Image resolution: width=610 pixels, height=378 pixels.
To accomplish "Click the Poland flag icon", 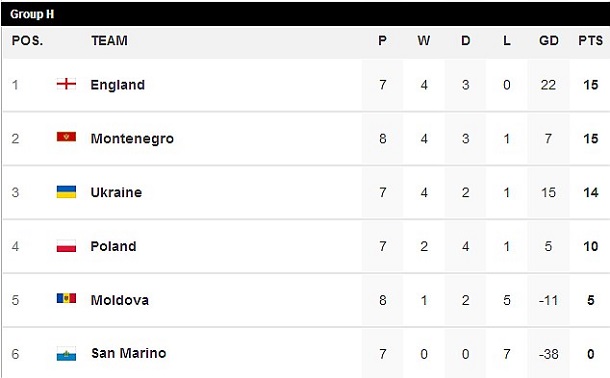I will pyautogui.click(x=66, y=246).
